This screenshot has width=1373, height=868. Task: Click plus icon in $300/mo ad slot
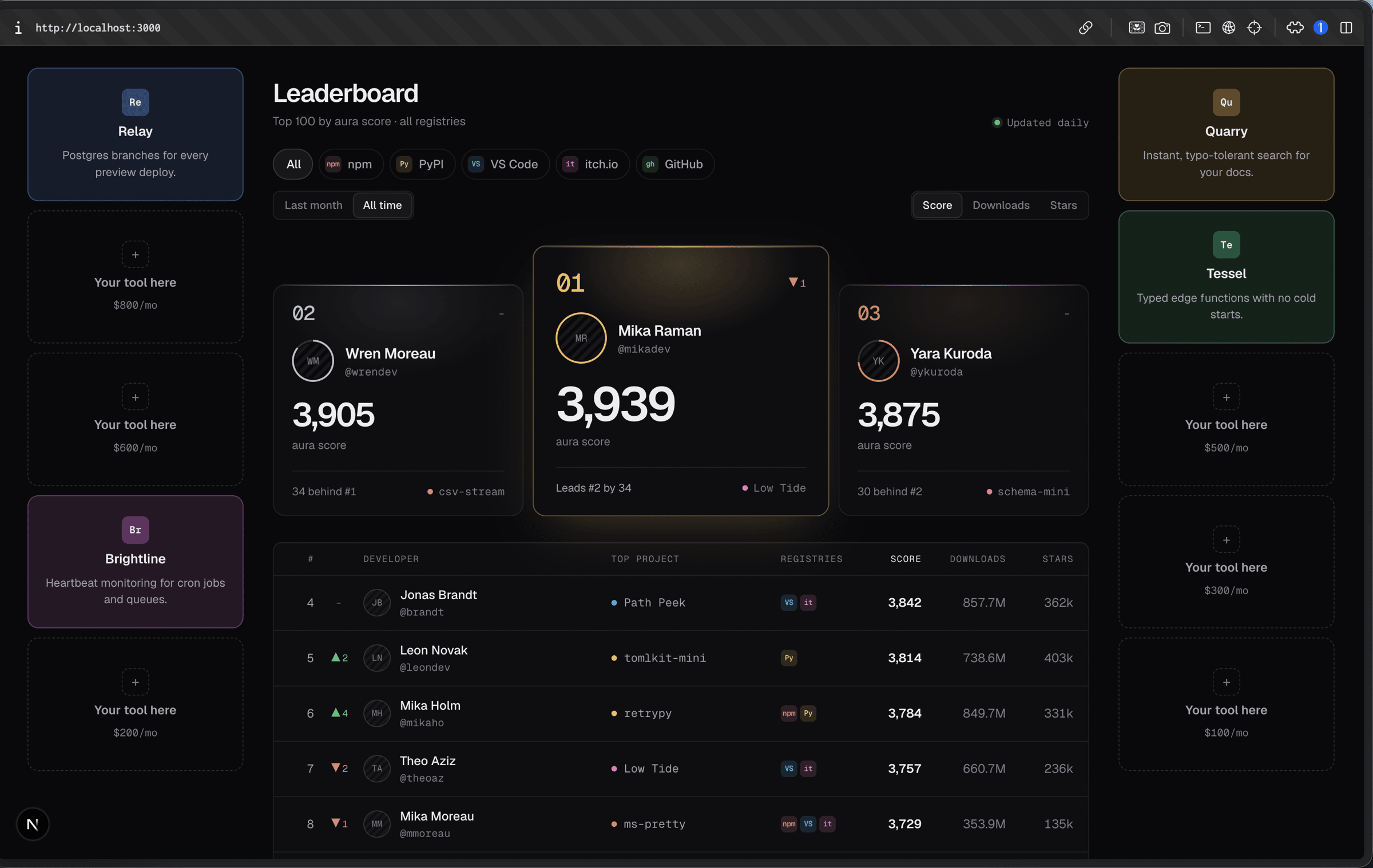tap(1226, 540)
